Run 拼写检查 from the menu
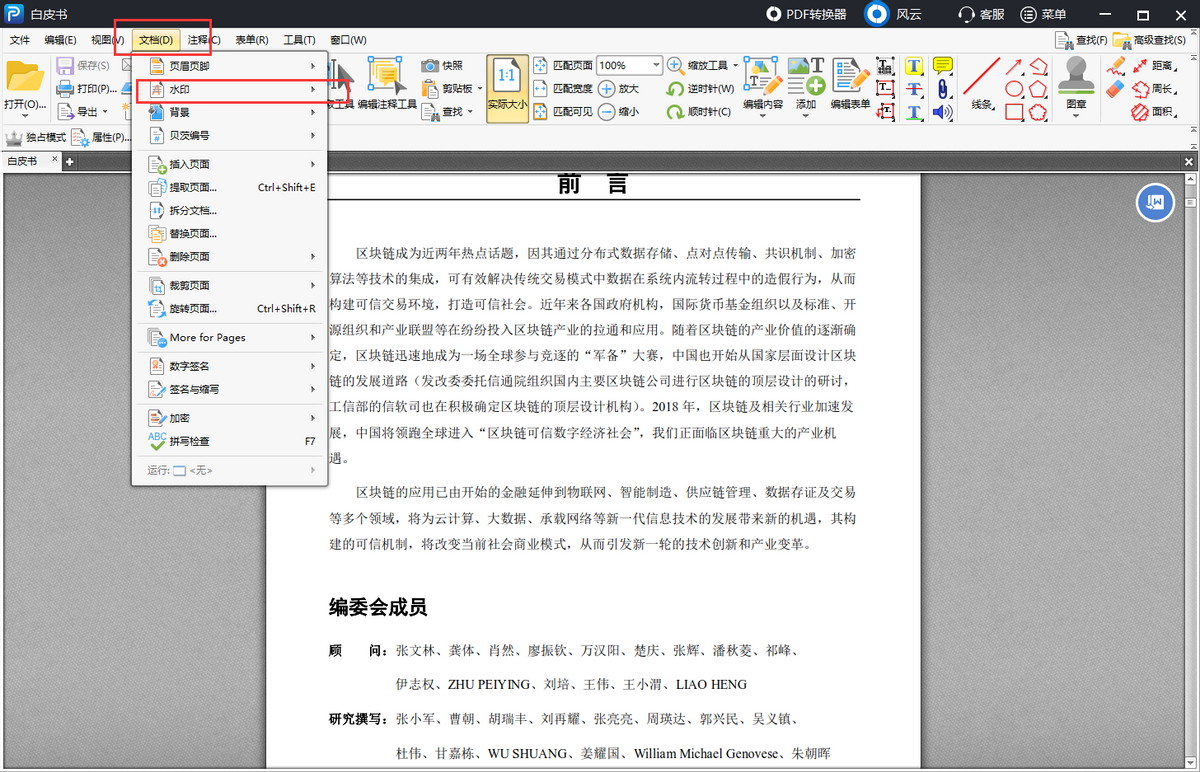The image size is (1200, 772). click(230, 441)
